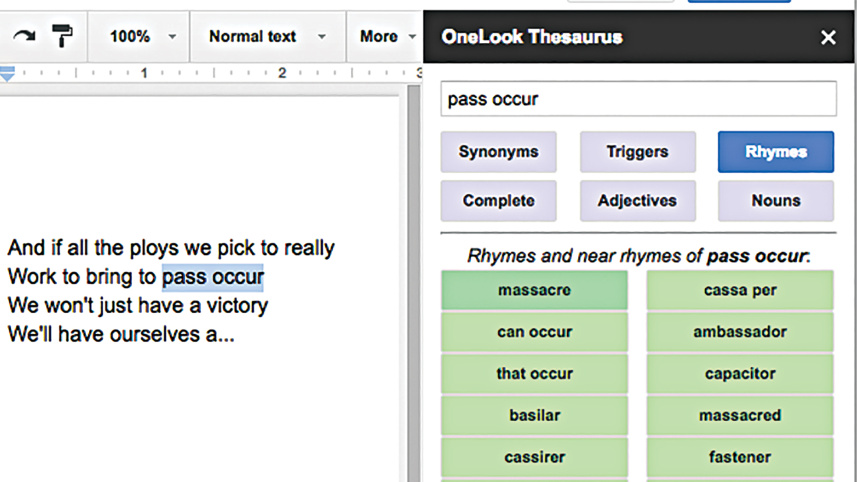The image size is (857, 482).
Task: Open the More toolbar dropdown
Action: click(387, 37)
